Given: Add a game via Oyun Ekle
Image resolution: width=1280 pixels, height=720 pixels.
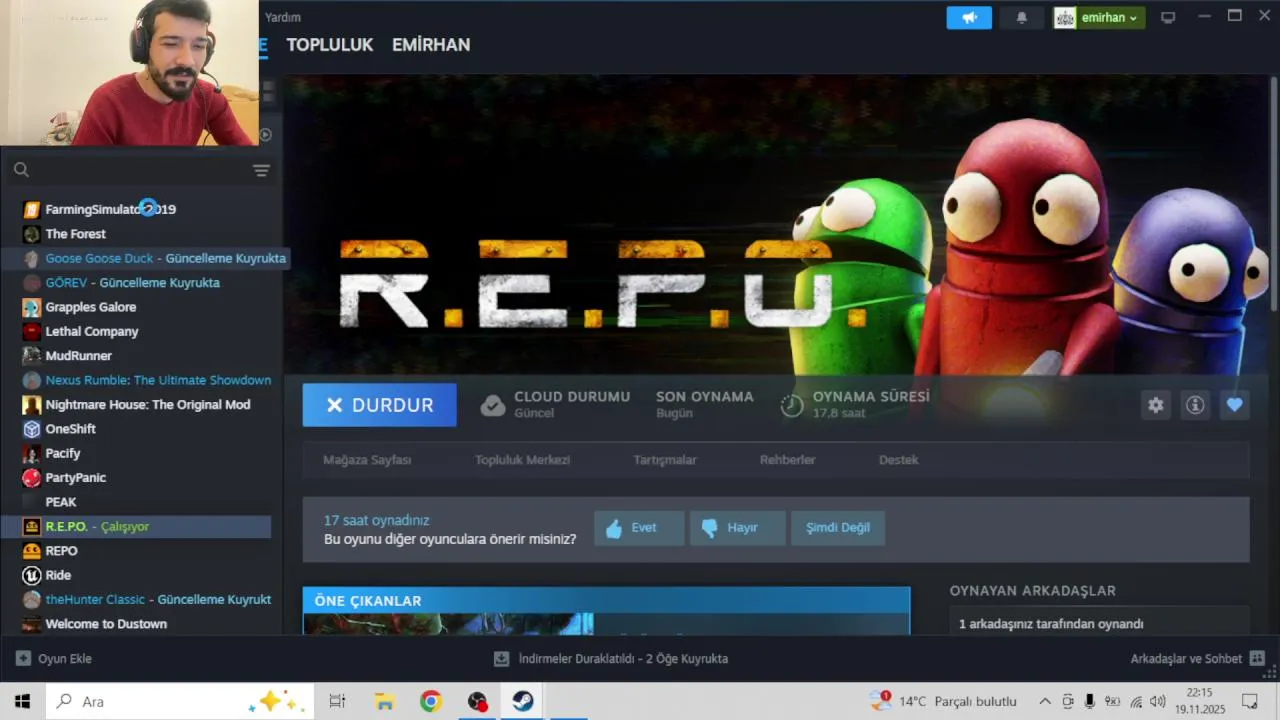Looking at the screenshot, I should pyautogui.click(x=54, y=659).
